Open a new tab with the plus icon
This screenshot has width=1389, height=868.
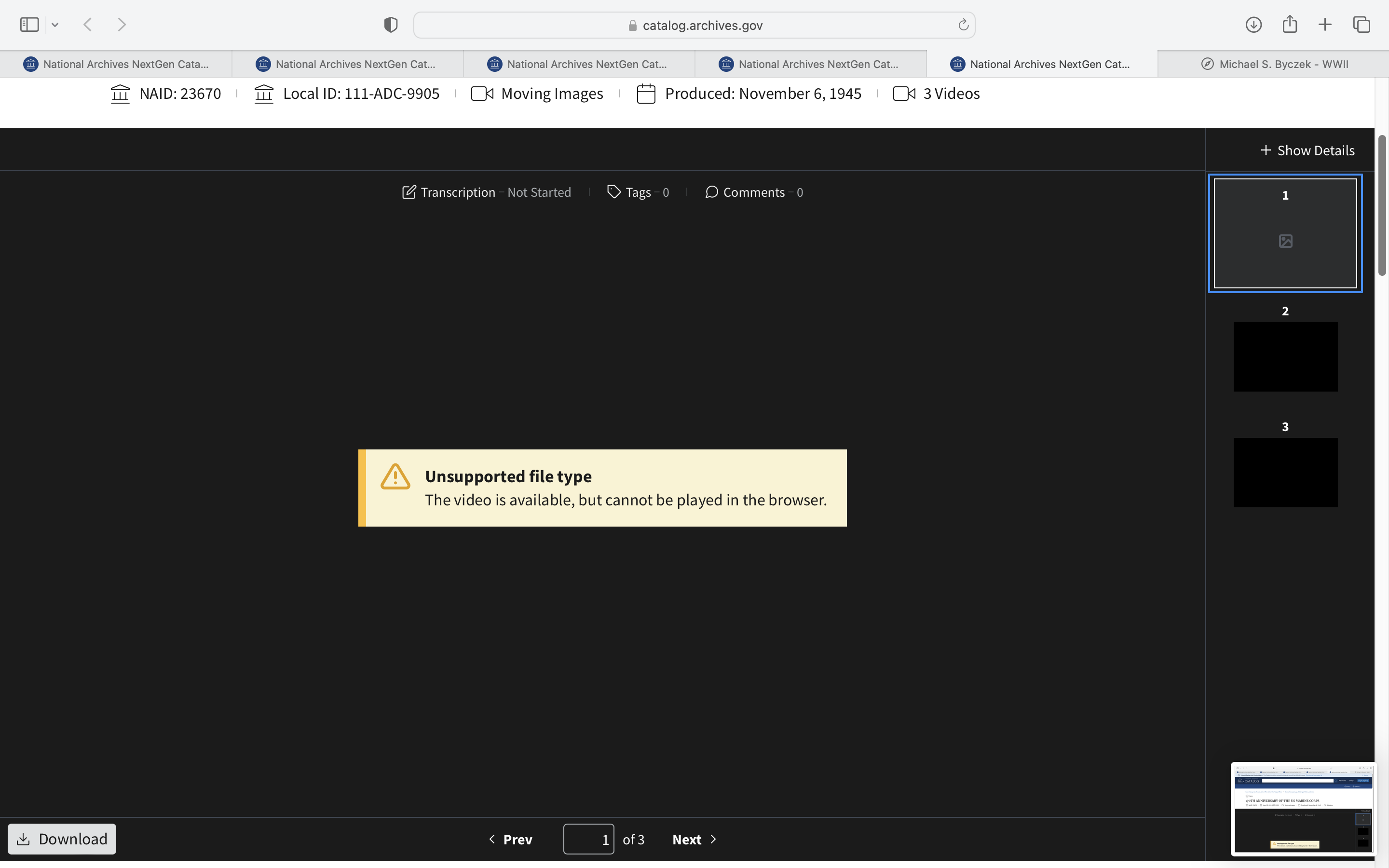coord(1325,25)
